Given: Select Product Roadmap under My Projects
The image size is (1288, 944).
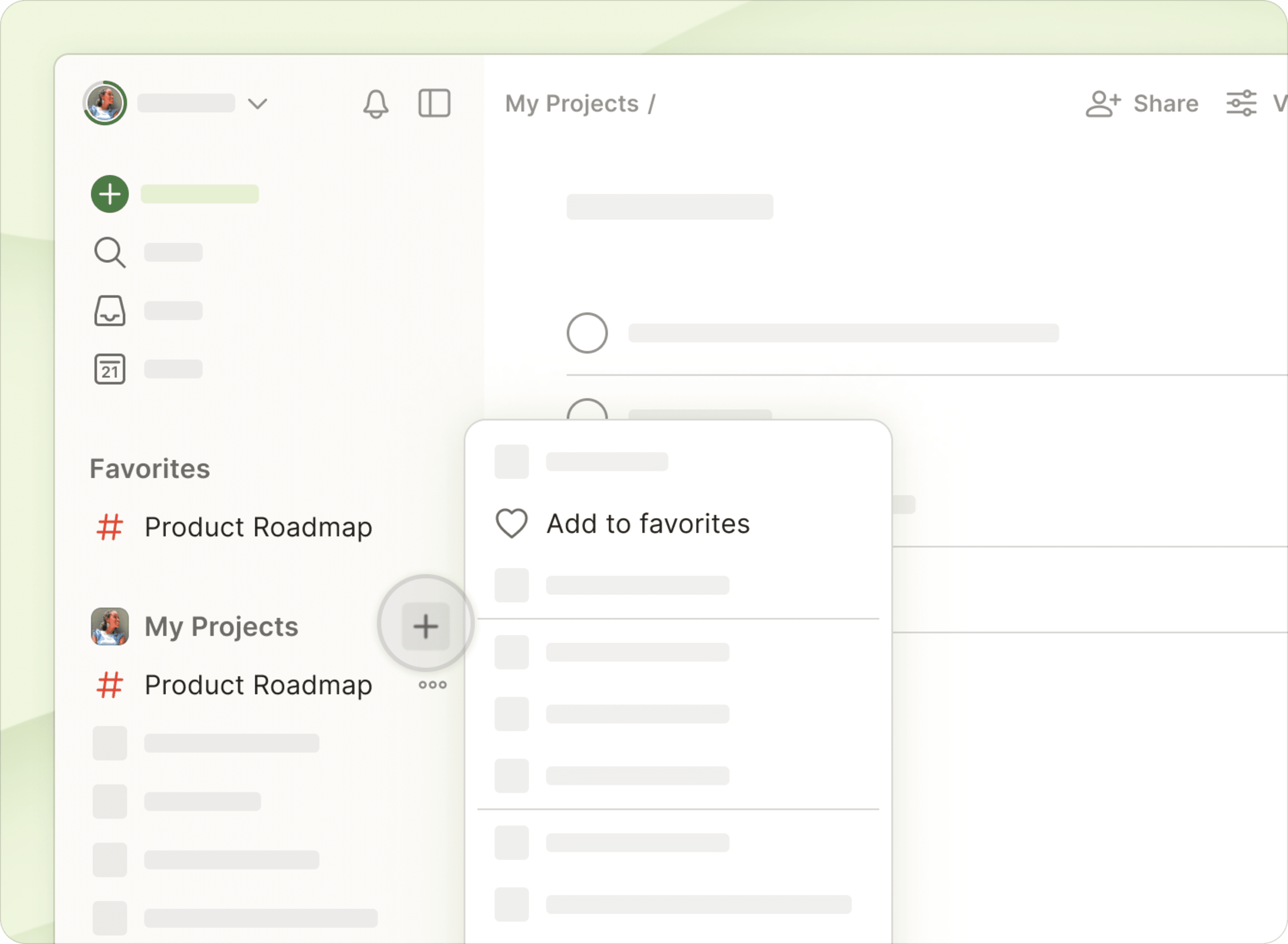Looking at the screenshot, I should [x=258, y=684].
